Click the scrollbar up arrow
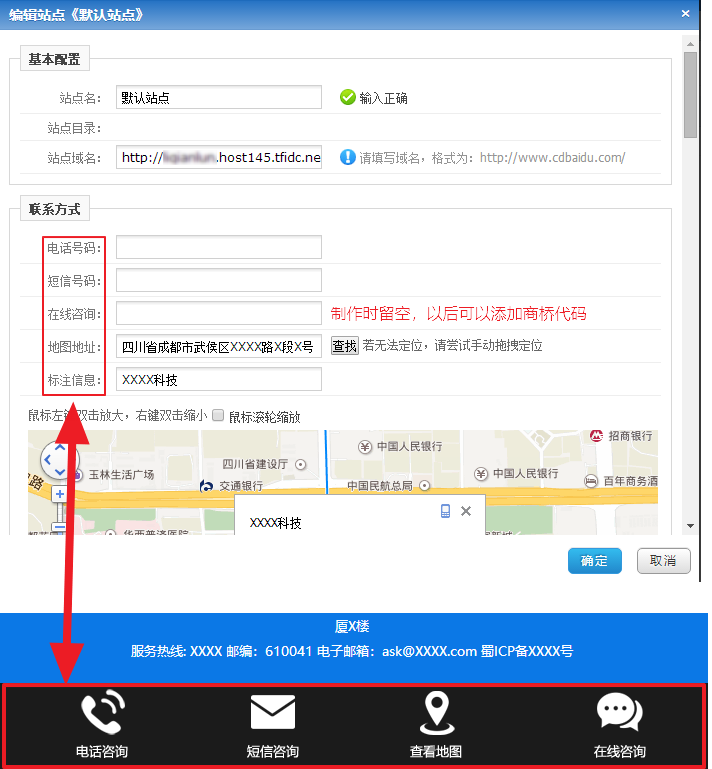The image size is (712, 769). pos(690,44)
